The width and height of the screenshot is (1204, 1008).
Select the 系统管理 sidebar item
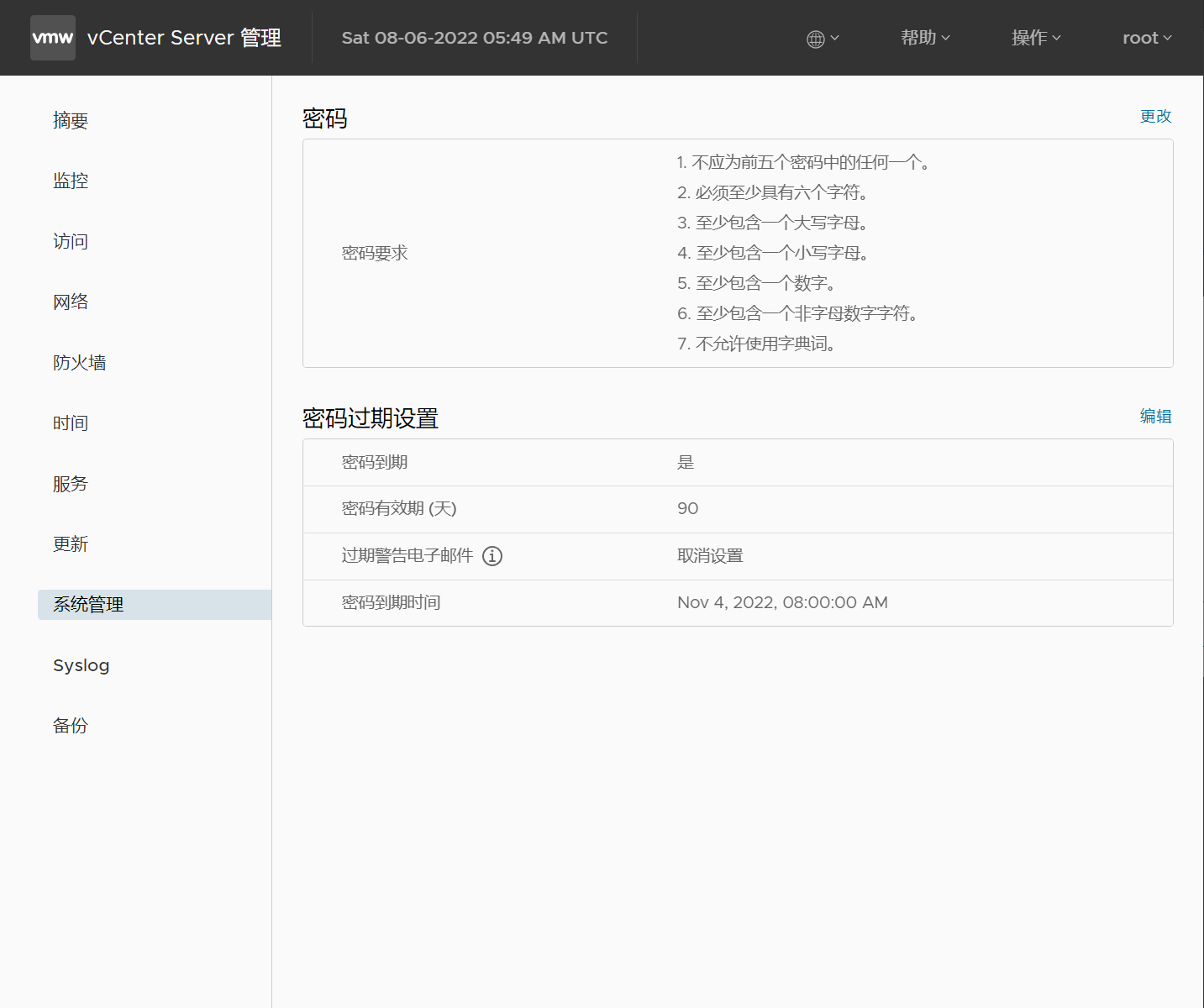[x=155, y=605]
